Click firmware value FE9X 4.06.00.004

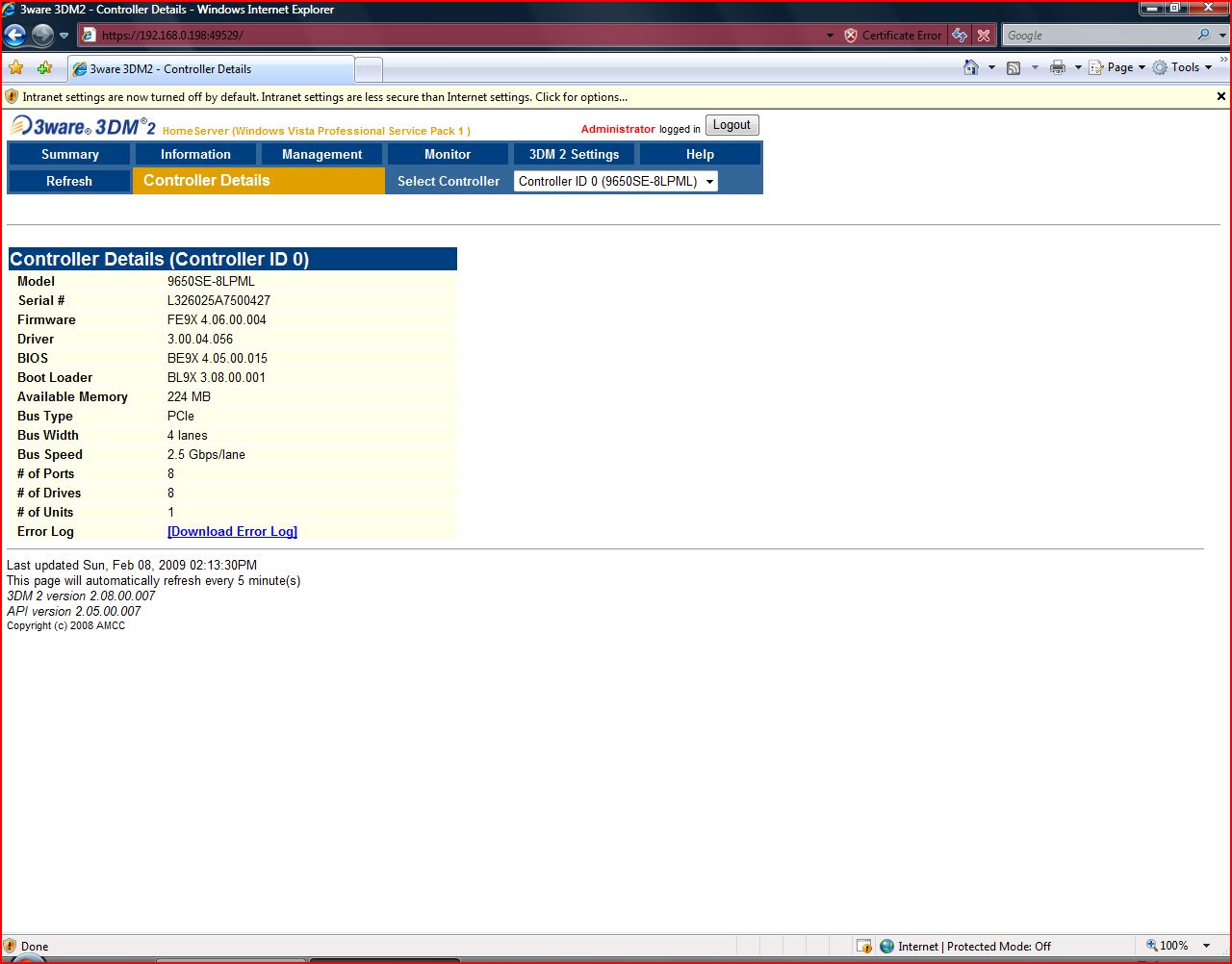click(x=217, y=319)
